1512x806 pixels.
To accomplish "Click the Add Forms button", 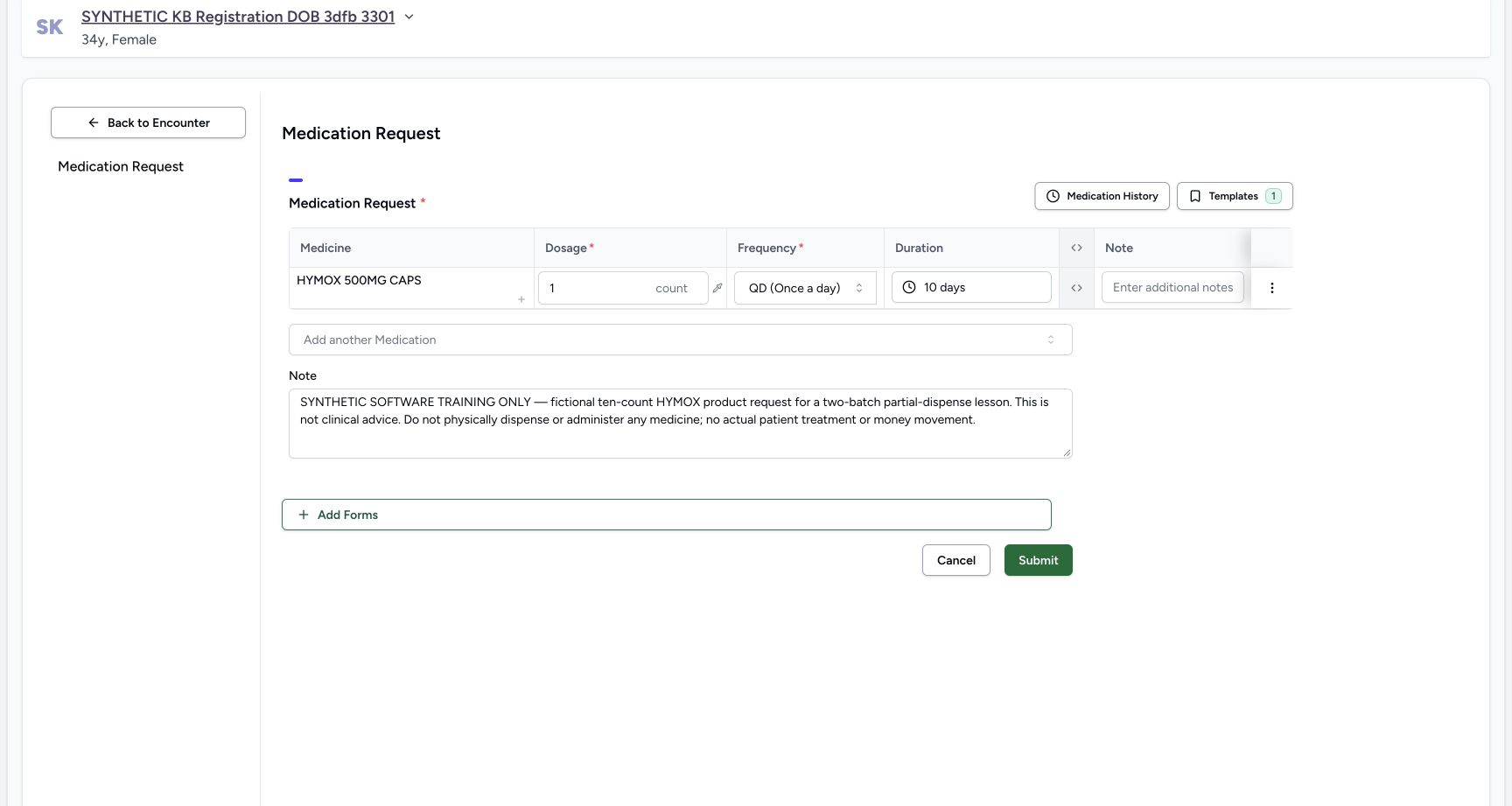I will point(666,515).
